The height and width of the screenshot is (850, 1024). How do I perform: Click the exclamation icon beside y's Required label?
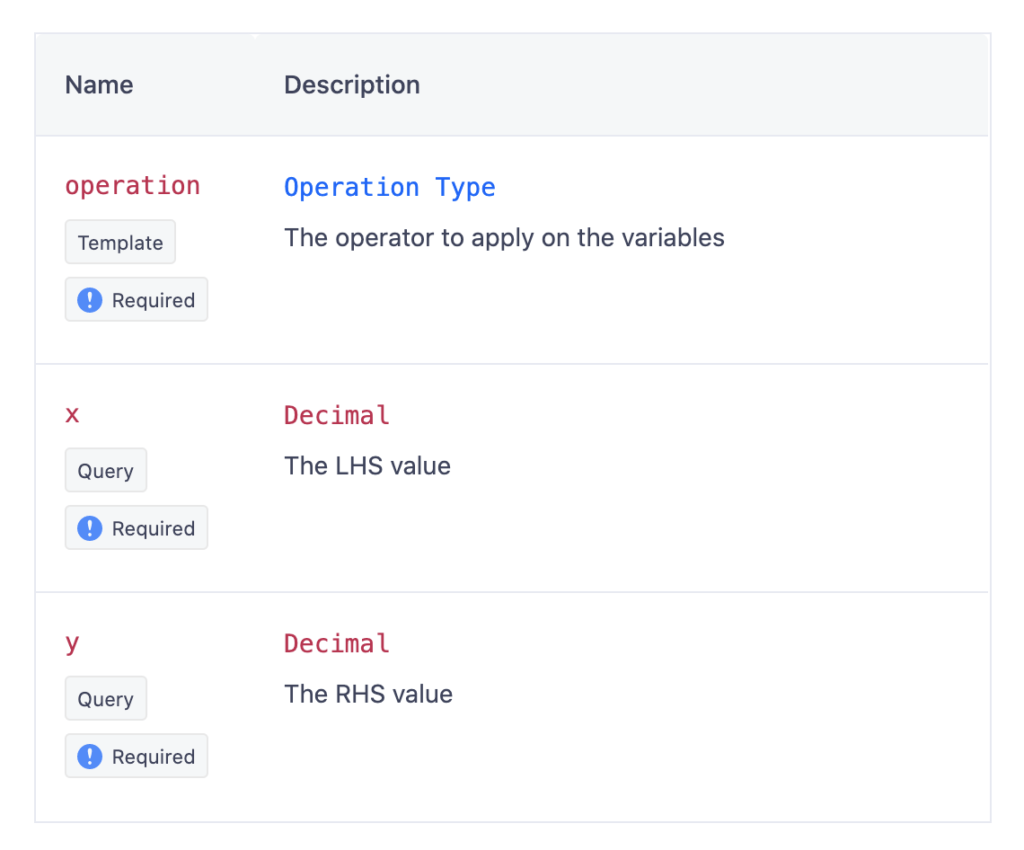(x=89, y=755)
